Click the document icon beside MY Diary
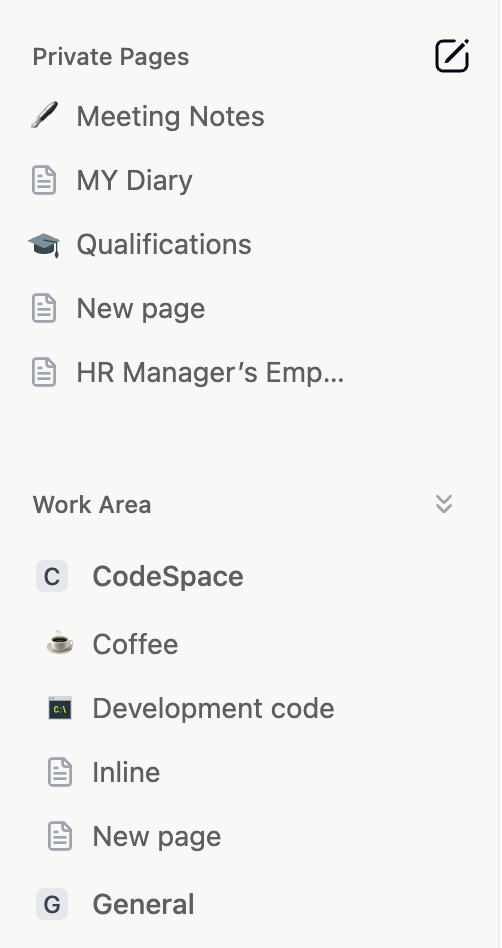 point(44,180)
